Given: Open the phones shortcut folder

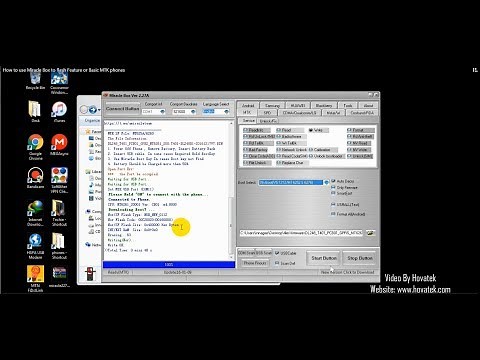Looking at the screenshot, I should point(59,246).
